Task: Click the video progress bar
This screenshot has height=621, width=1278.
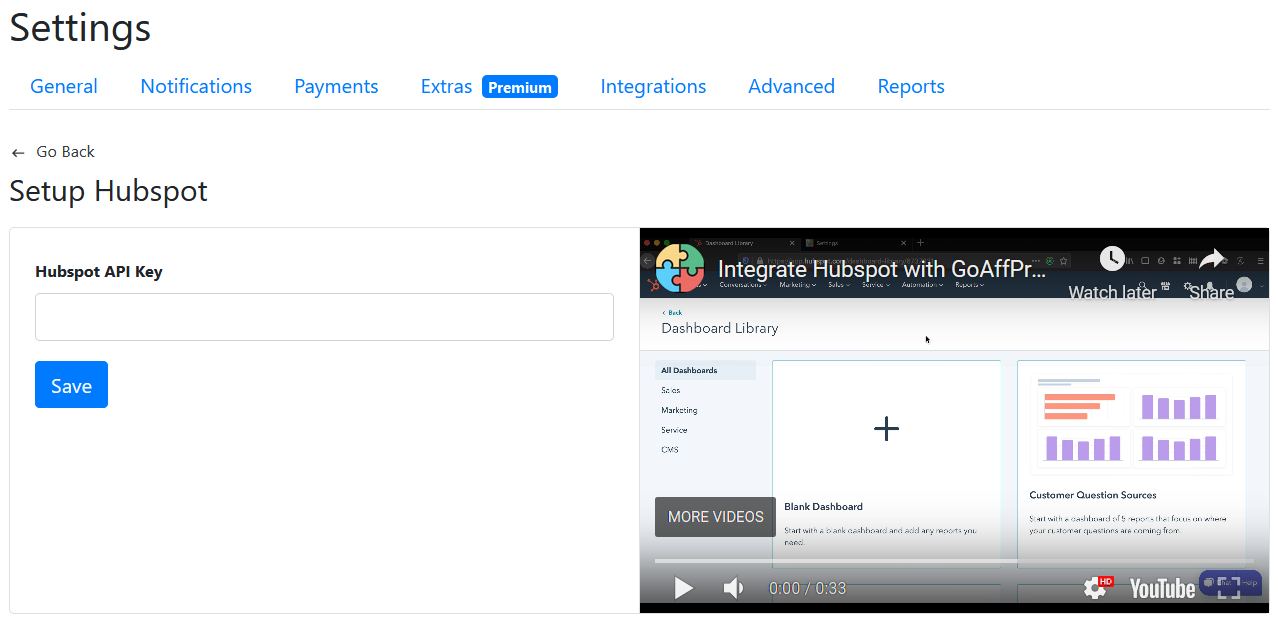Action: tap(954, 561)
